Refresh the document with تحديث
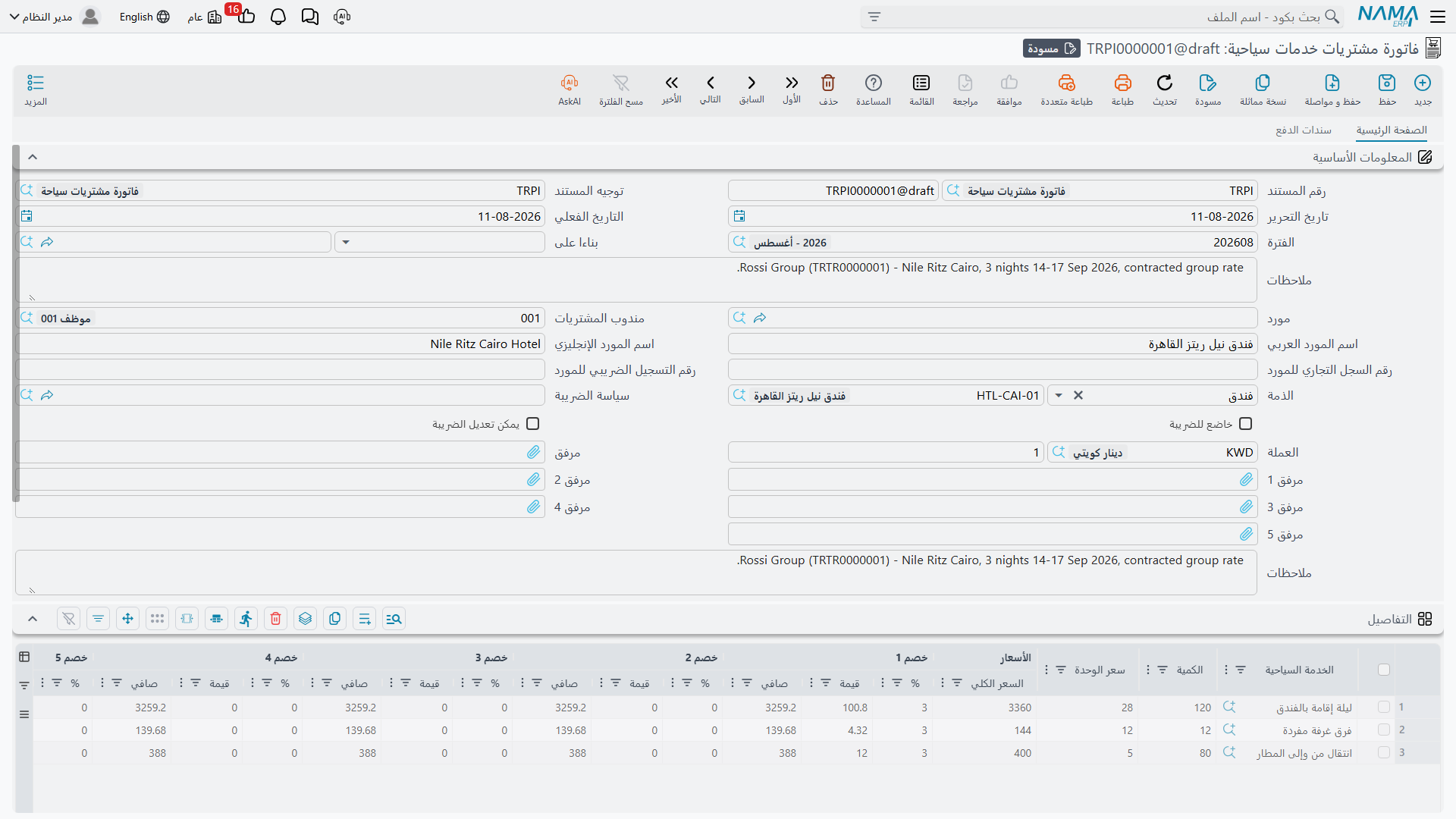Screen dimensions: 1456x819 click(x=1165, y=89)
